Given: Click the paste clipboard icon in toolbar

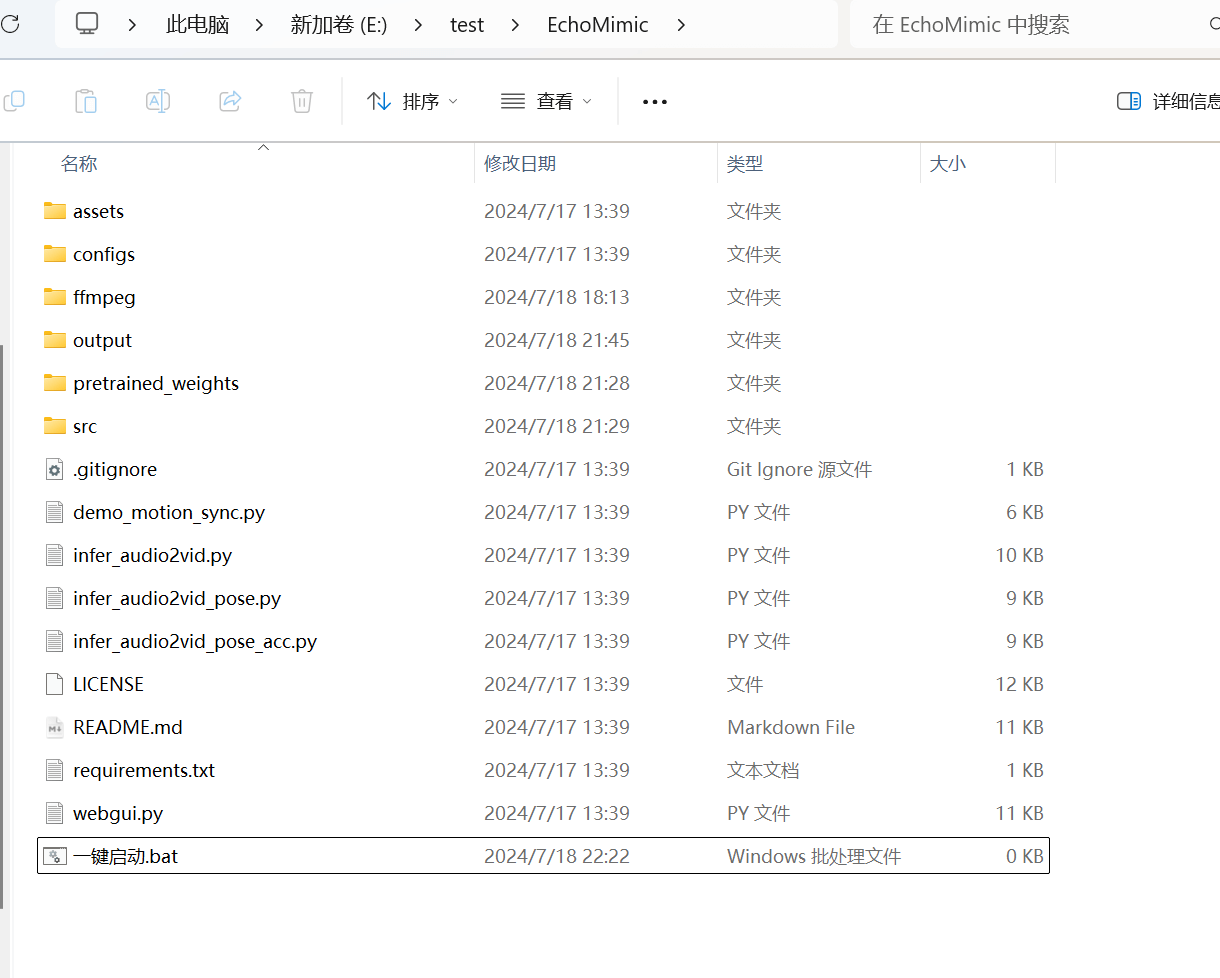Looking at the screenshot, I should click(86, 101).
